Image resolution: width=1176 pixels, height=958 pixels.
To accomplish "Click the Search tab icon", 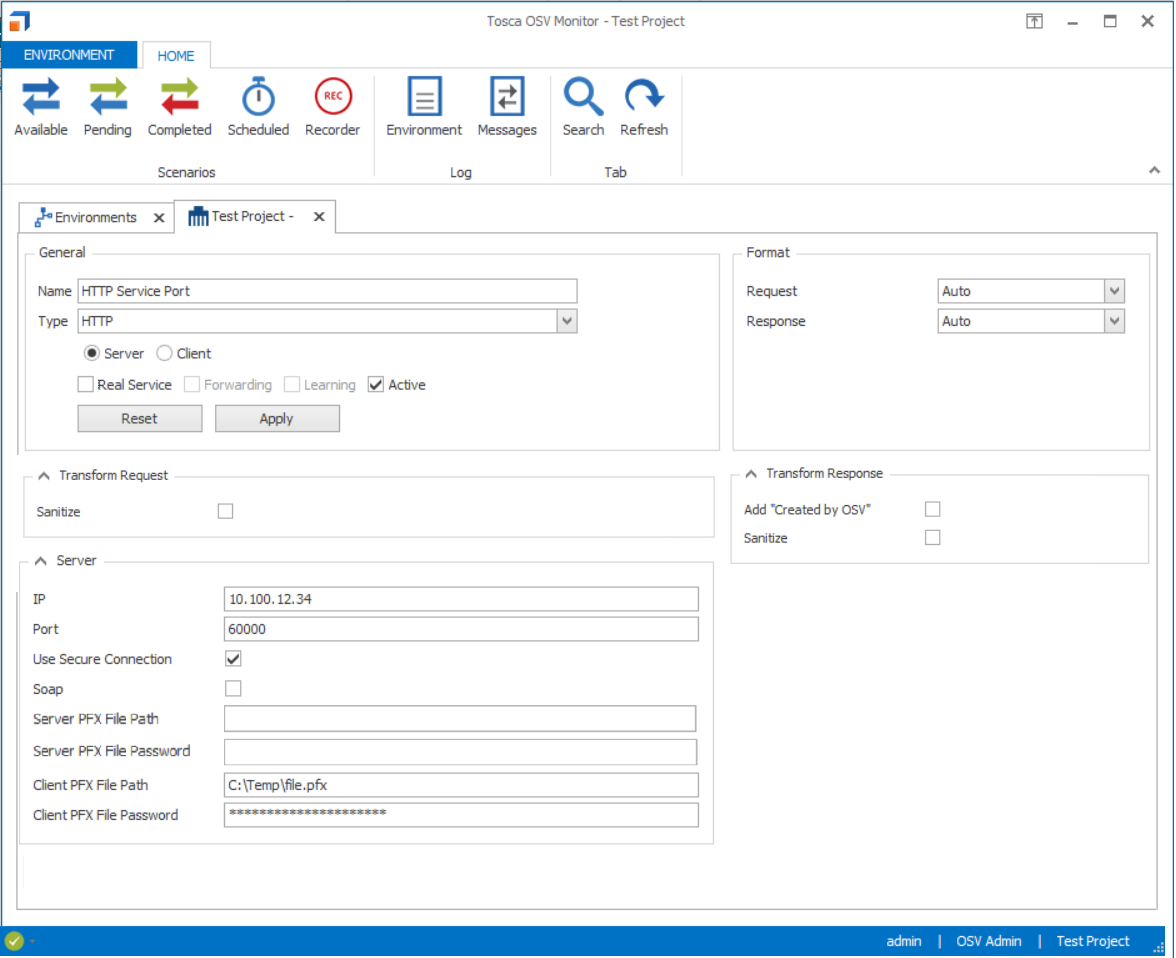I will 583,108.
